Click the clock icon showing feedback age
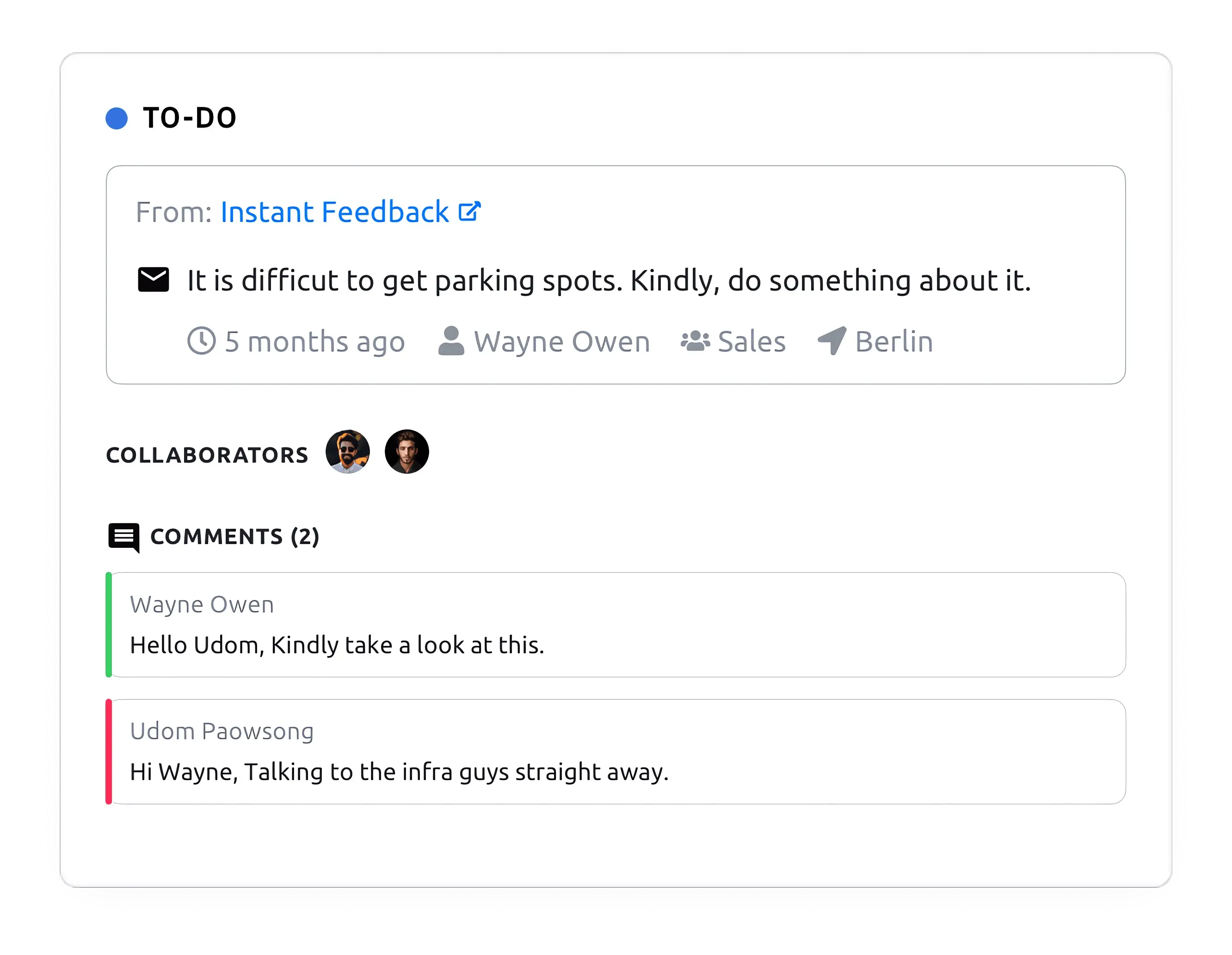The image size is (1232, 955). click(x=201, y=341)
